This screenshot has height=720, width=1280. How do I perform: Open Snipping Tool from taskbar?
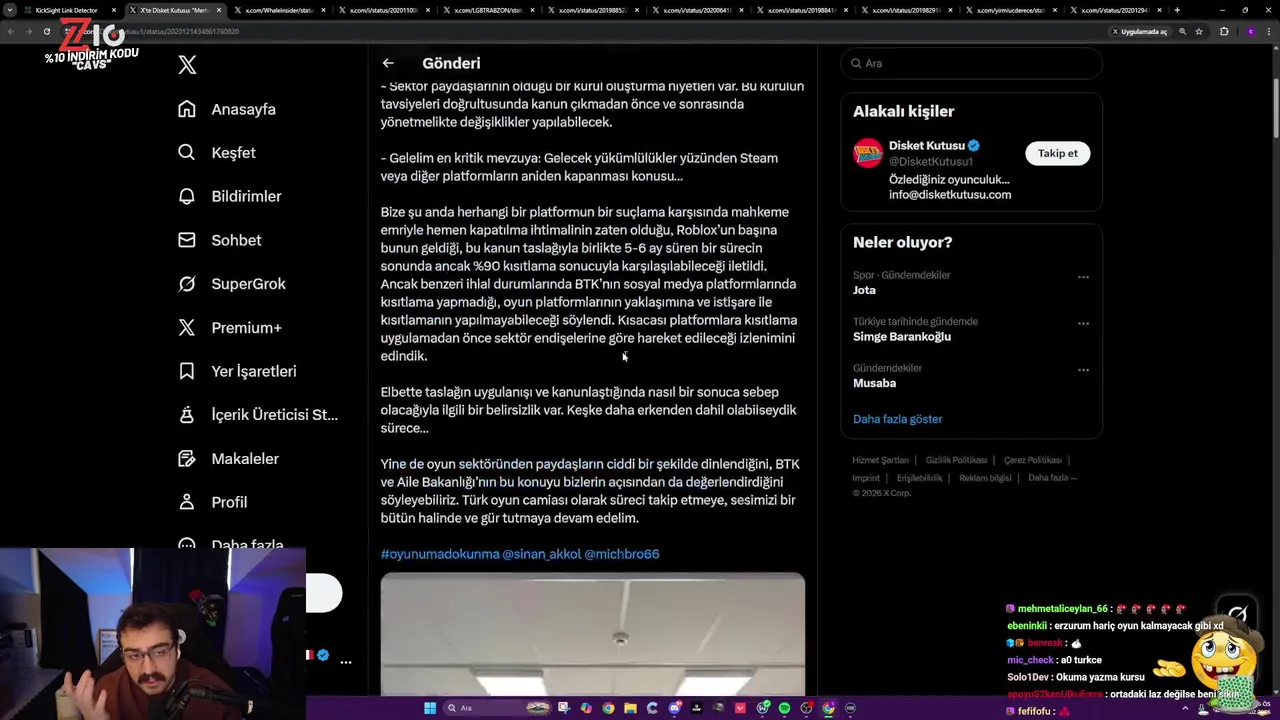564,708
